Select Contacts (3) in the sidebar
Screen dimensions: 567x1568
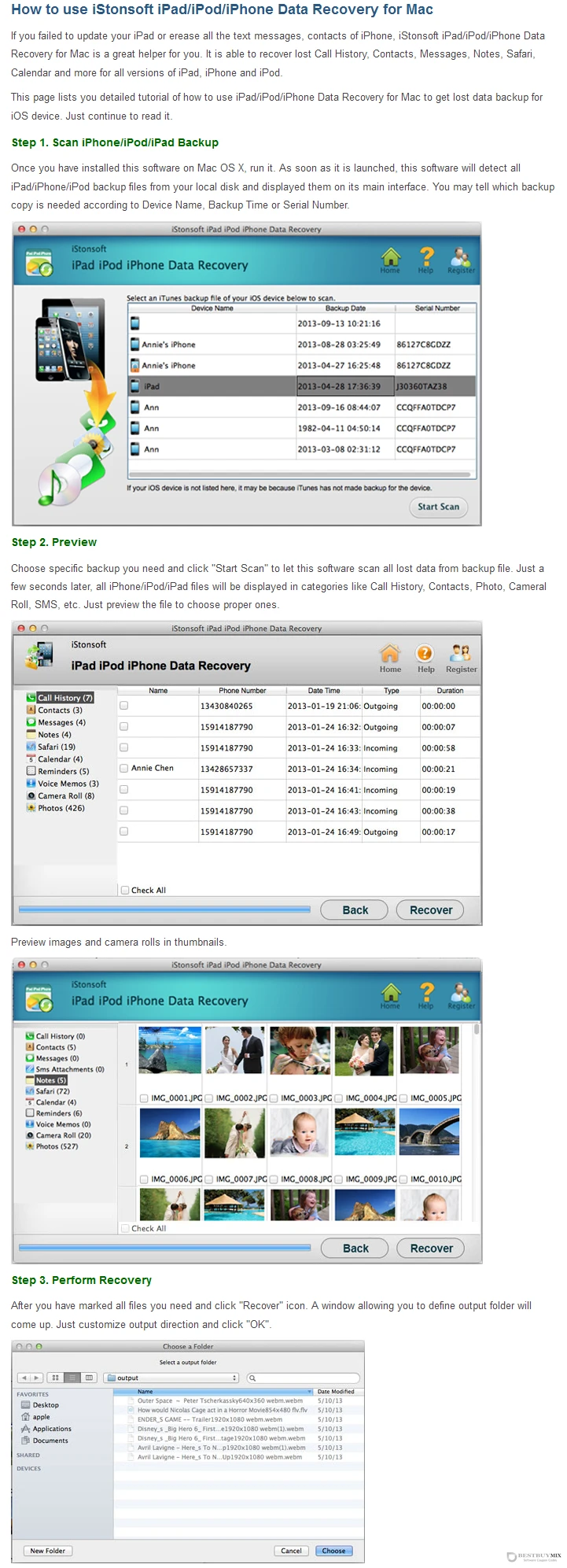pyautogui.click(x=54, y=710)
